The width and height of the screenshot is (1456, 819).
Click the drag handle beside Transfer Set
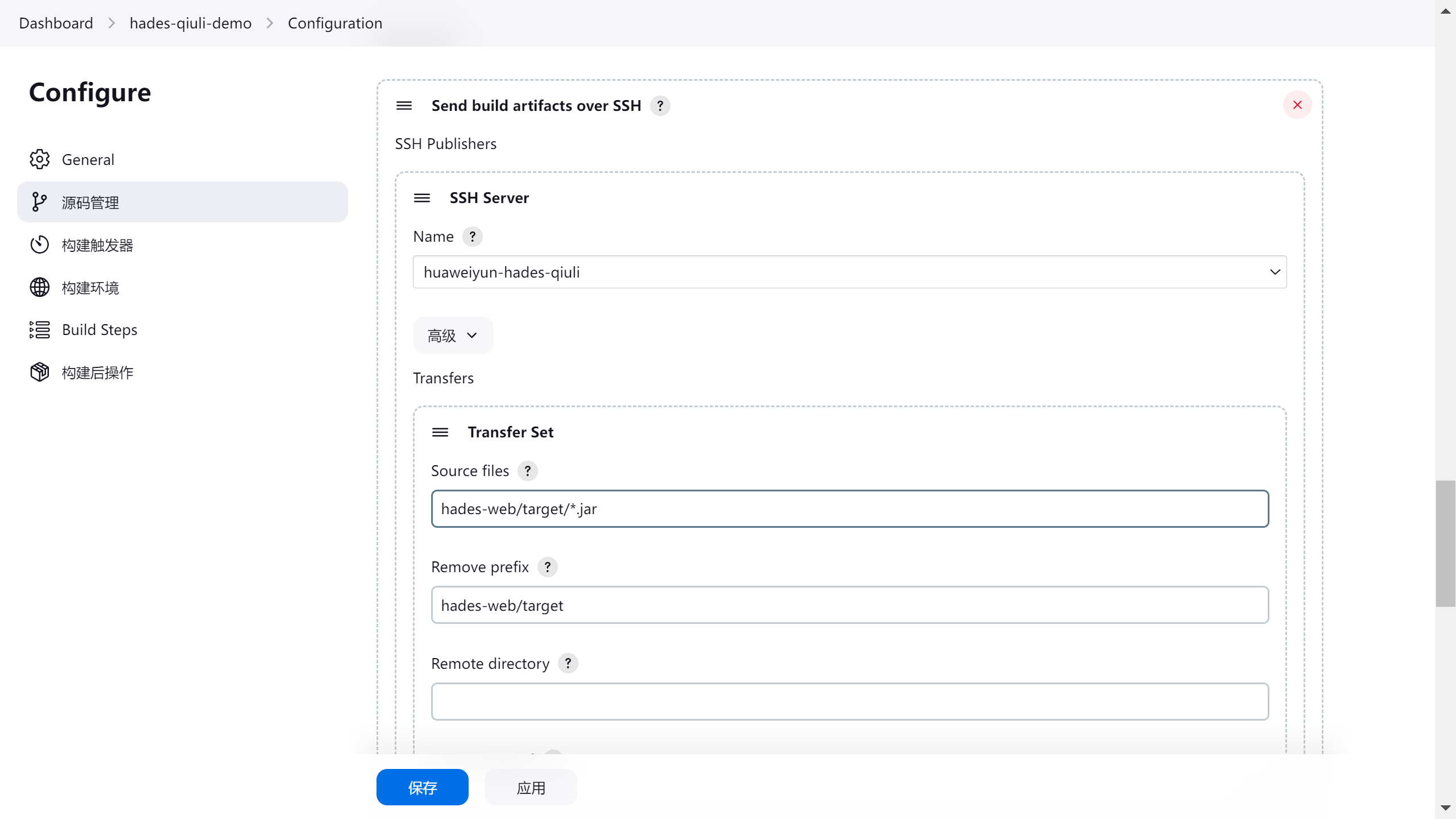(440, 432)
